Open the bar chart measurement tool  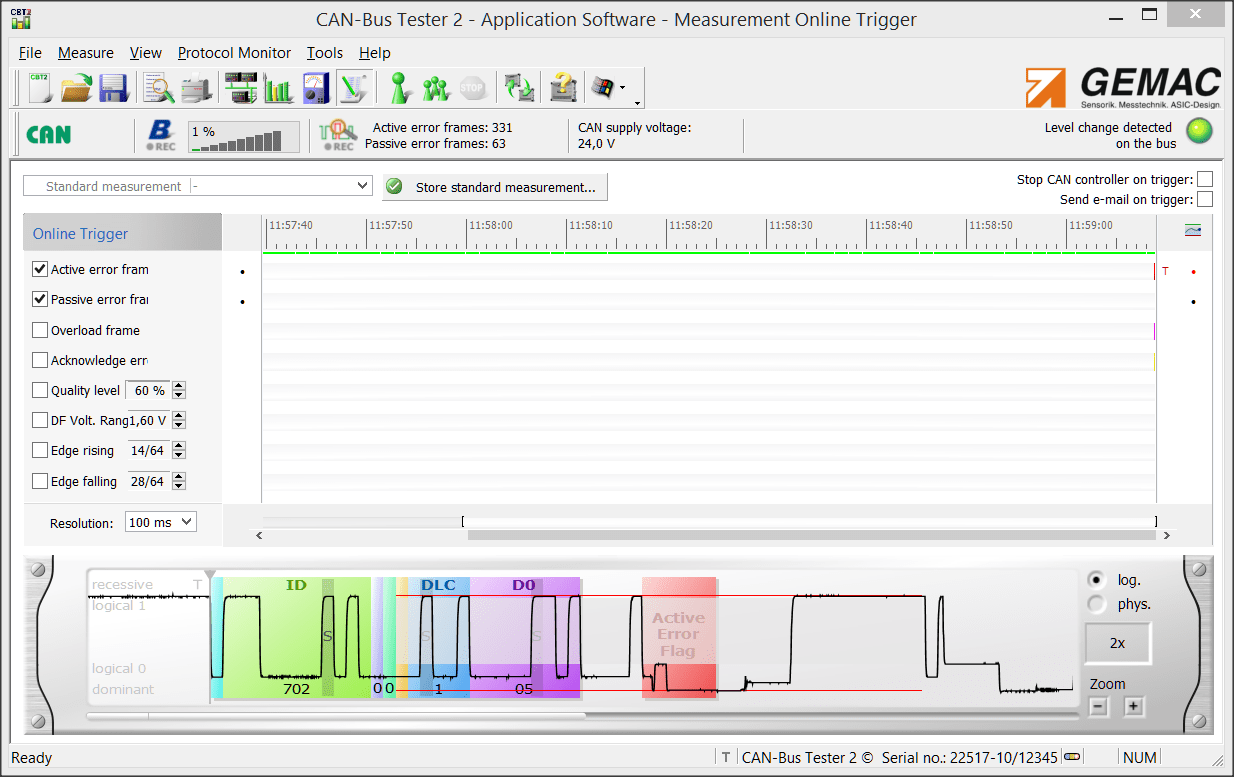[278, 88]
